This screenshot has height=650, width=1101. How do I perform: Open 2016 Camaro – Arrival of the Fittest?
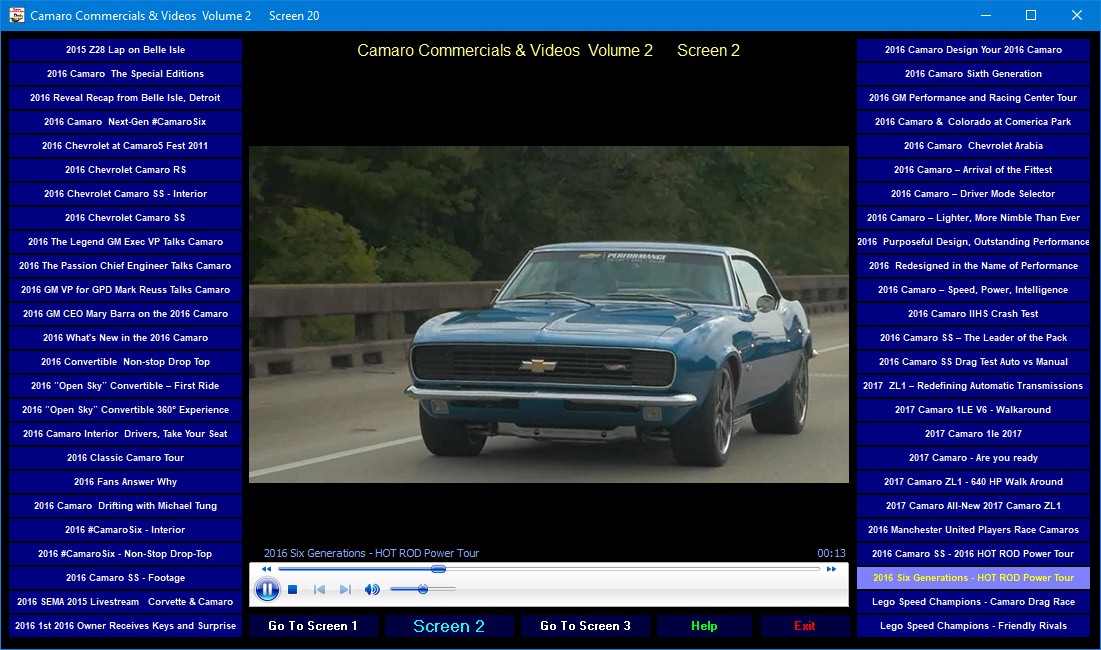coord(973,170)
